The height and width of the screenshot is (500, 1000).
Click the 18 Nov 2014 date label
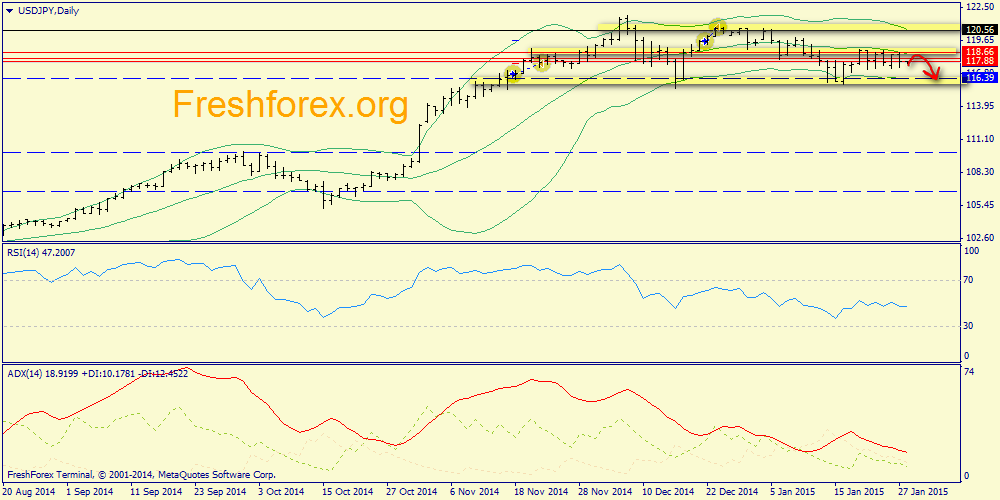[x=540, y=492]
